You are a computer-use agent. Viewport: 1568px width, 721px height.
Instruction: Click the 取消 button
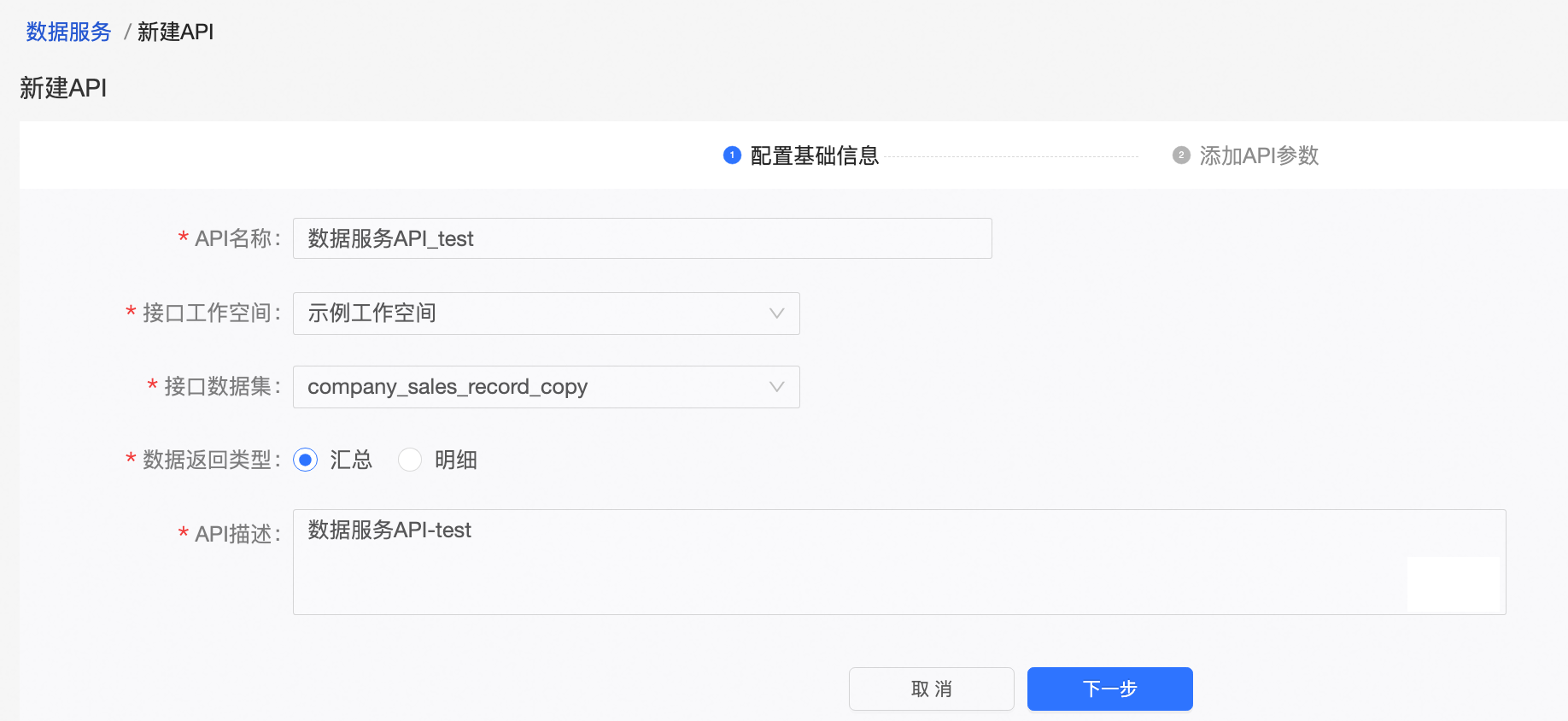(x=932, y=689)
